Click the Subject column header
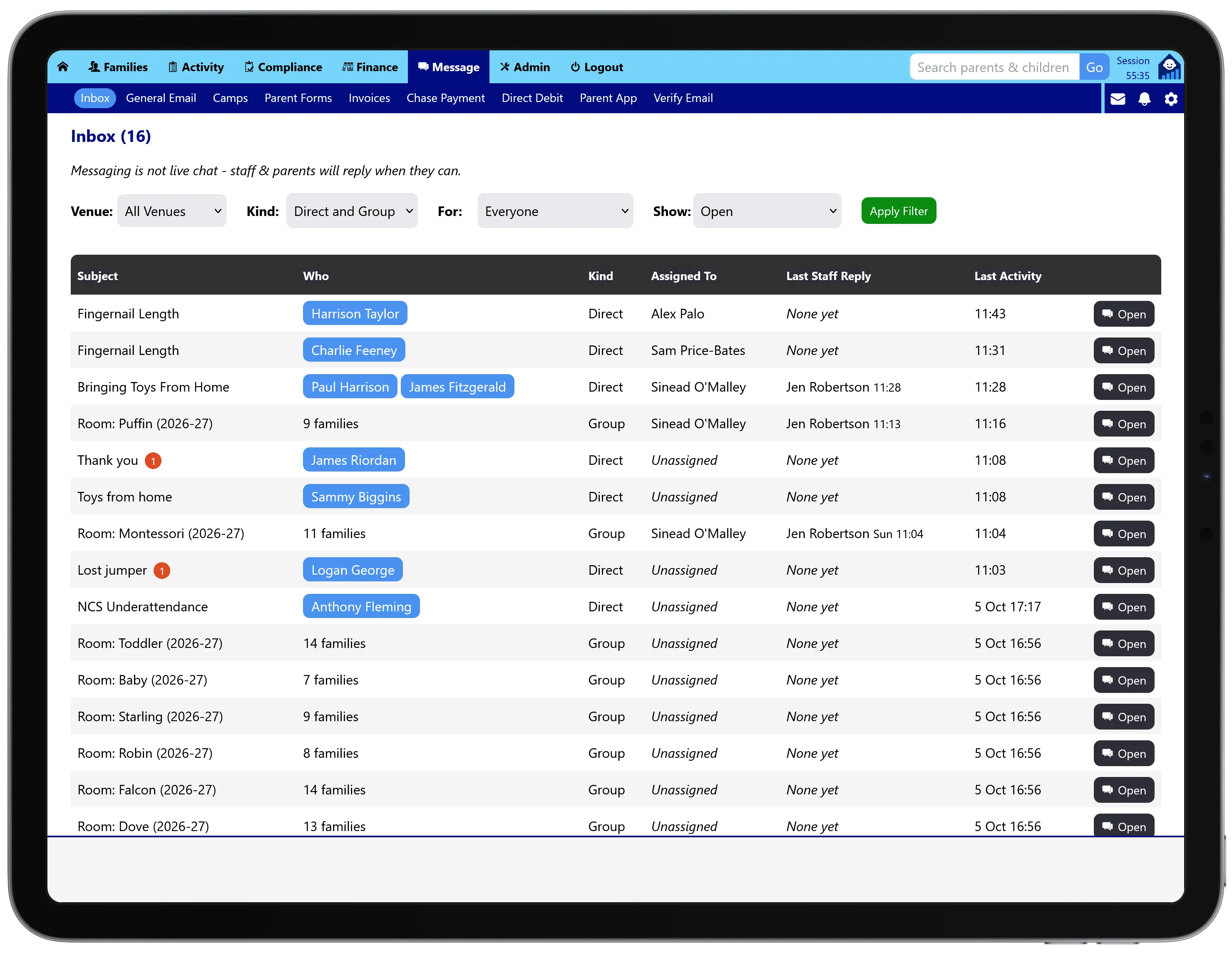 tap(97, 276)
